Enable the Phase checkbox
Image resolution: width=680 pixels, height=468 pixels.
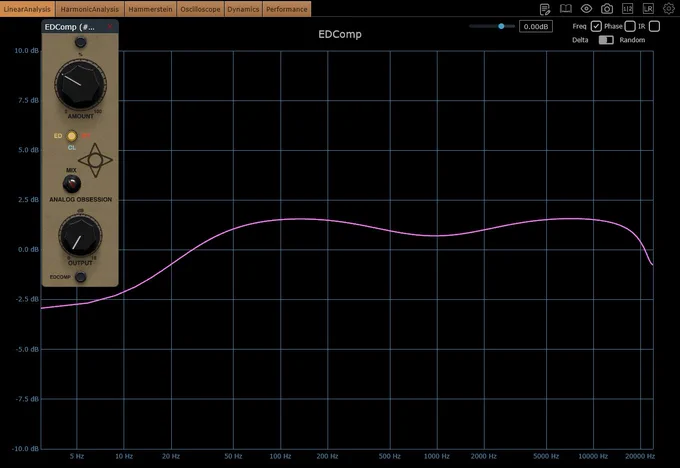pos(630,26)
